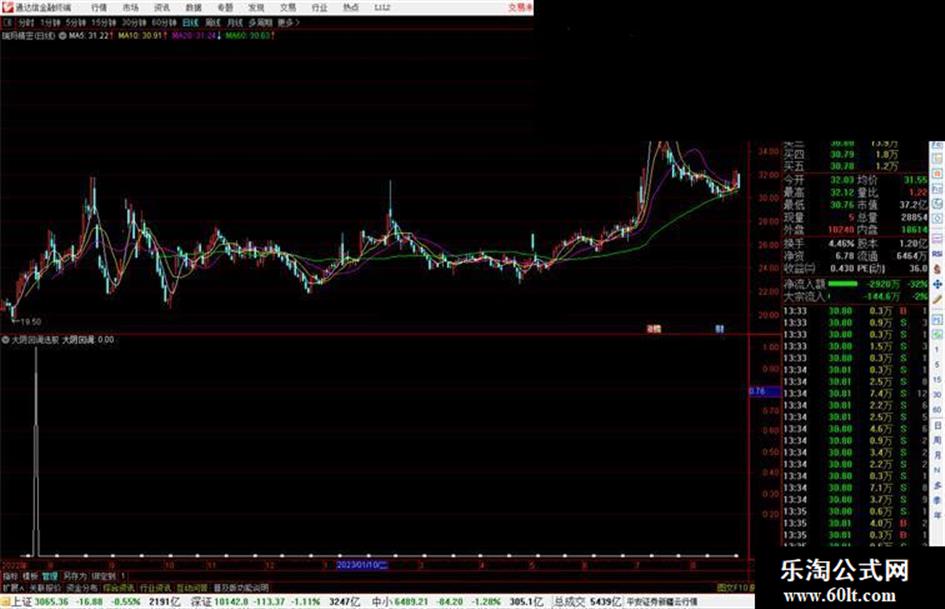Viewport: 945px width, 609px height.
Task: Click the 深证 10142.8 index in status bar
Action: click(x=219, y=602)
